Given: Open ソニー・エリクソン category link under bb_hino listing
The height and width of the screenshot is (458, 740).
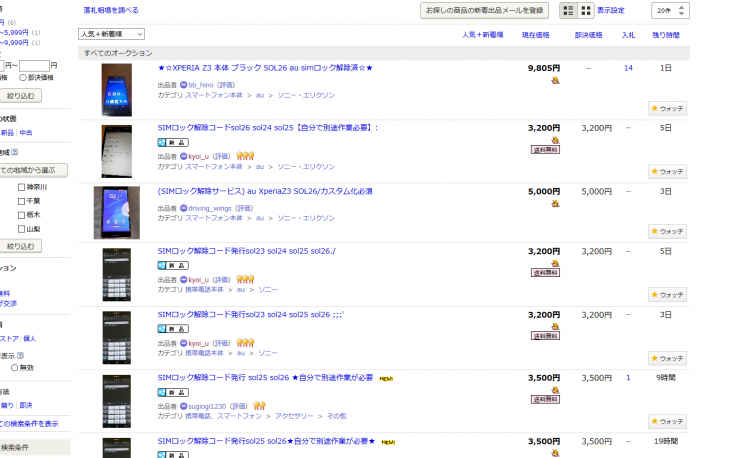Looking at the screenshot, I should pyautogui.click(x=306, y=95).
